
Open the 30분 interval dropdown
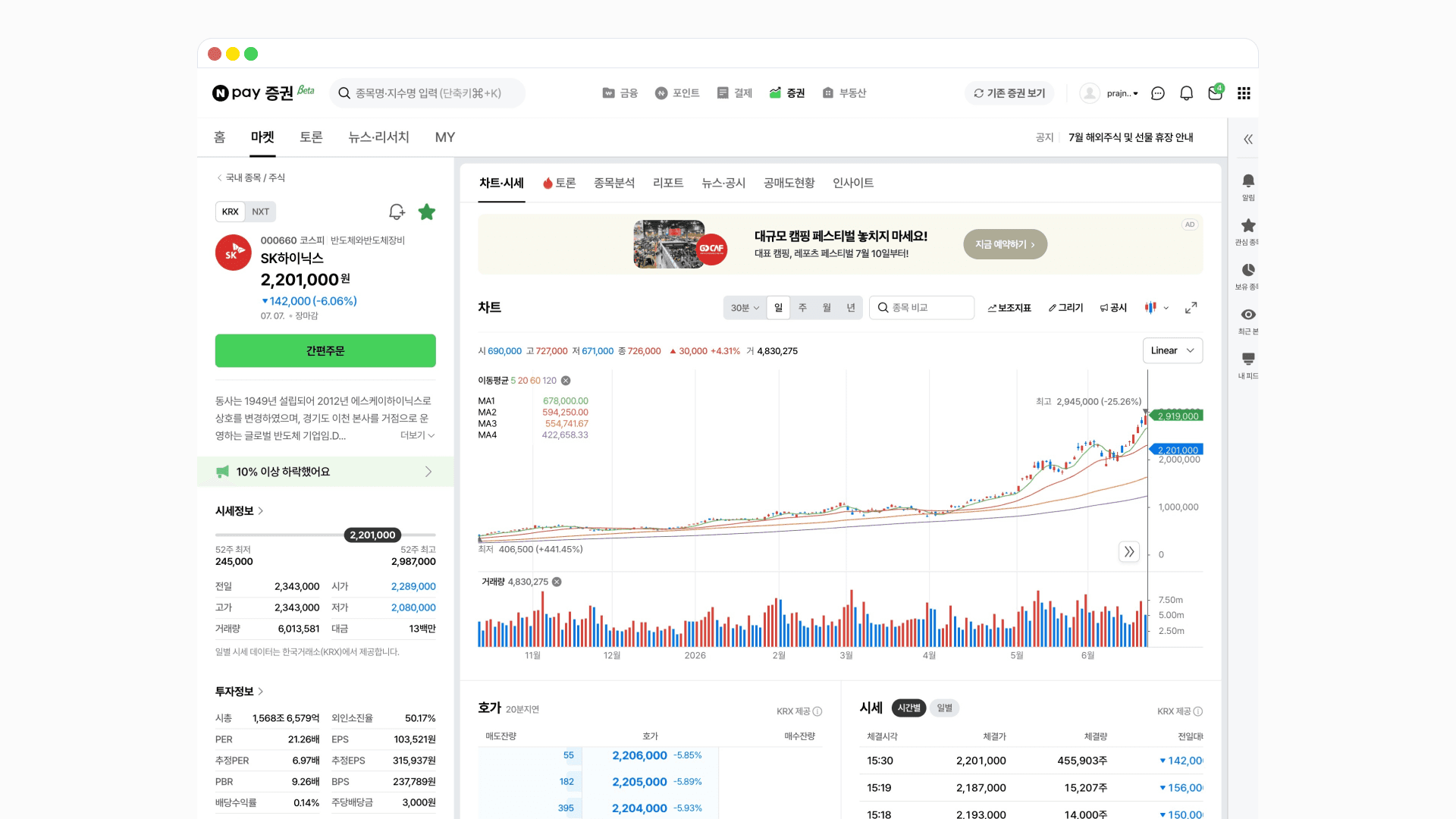[x=745, y=307]
